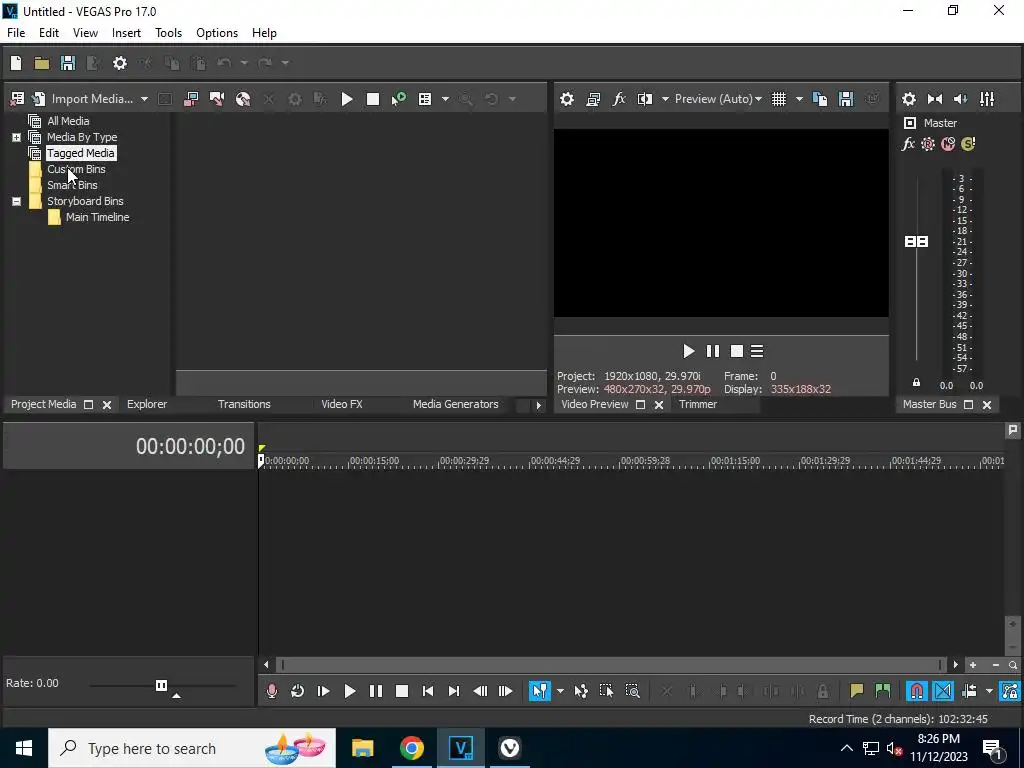Insert a marker using the marker icon

(856, 691)
